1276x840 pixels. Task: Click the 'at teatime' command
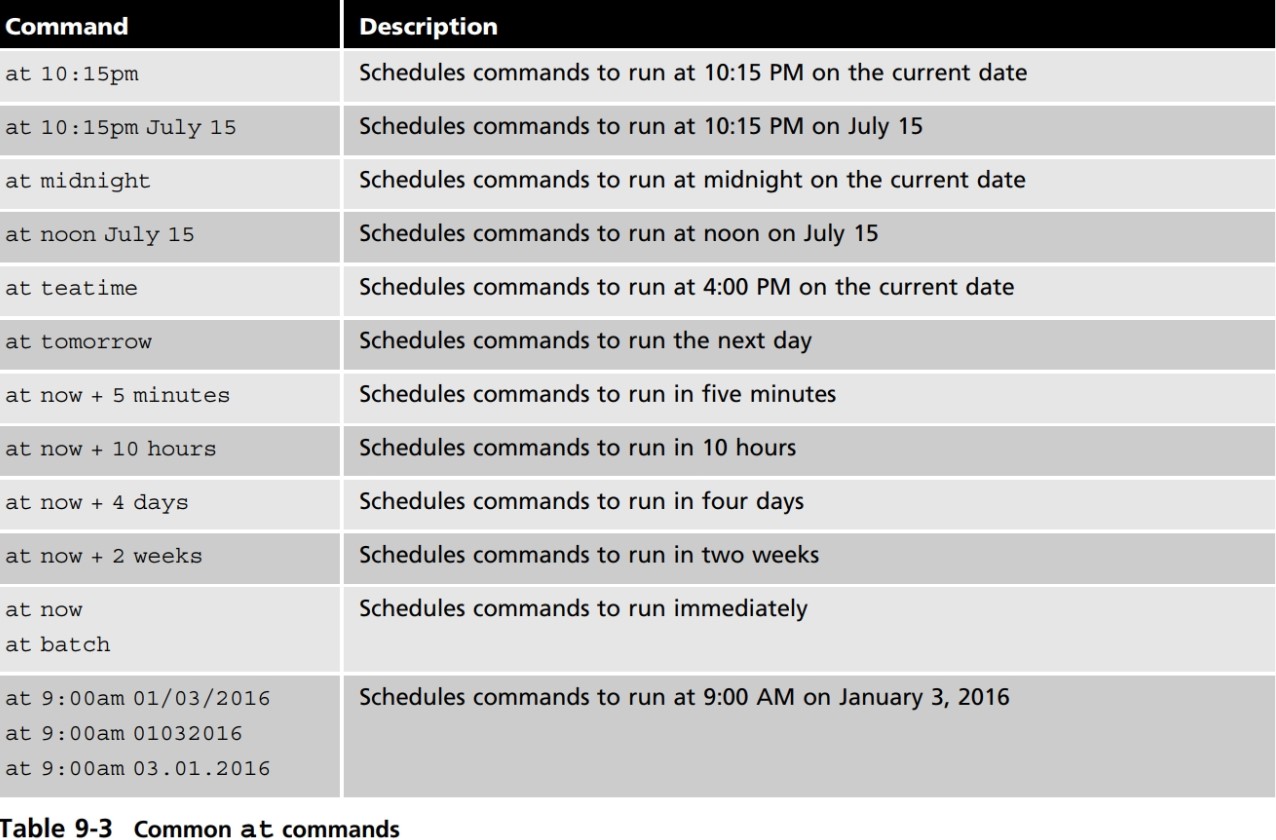[x=71, y=288]
